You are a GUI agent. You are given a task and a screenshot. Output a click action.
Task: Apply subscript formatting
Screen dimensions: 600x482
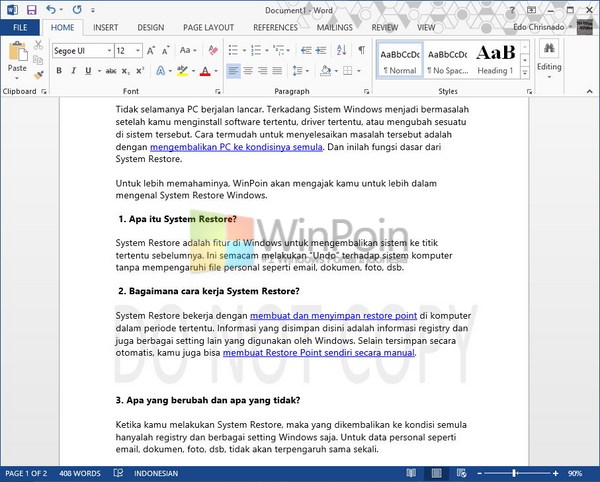click(x=126, y=71)
